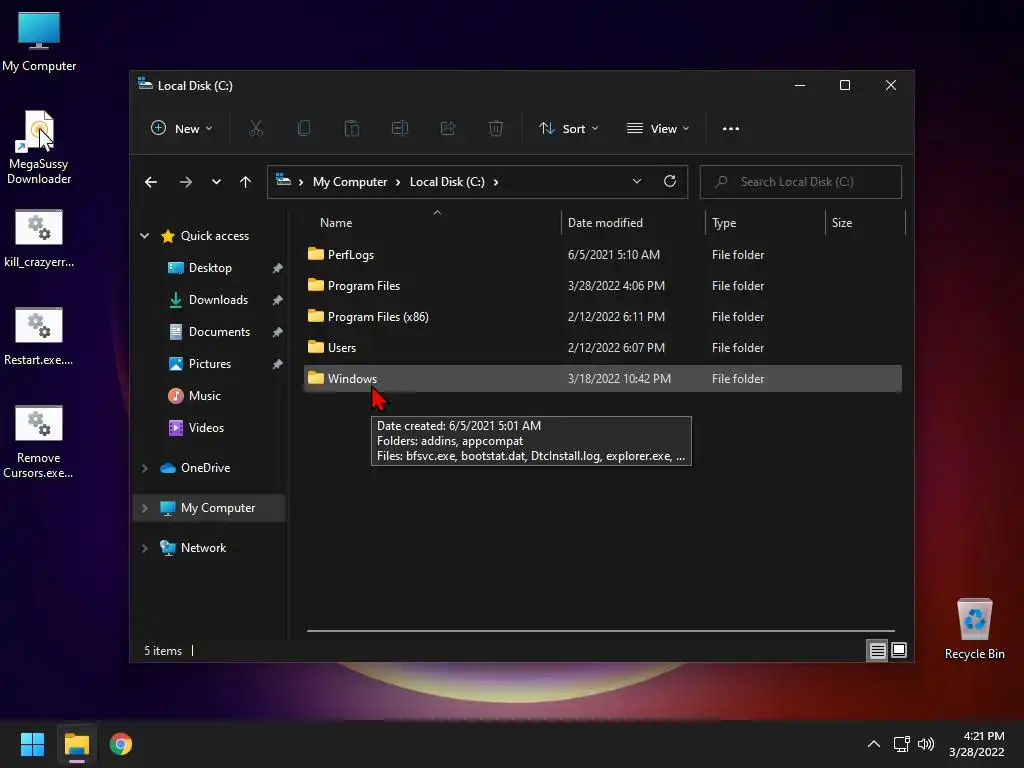1024x768 pixels.
Task: Click File Explorer taskbar icon
Action: (x=76, y=744)
